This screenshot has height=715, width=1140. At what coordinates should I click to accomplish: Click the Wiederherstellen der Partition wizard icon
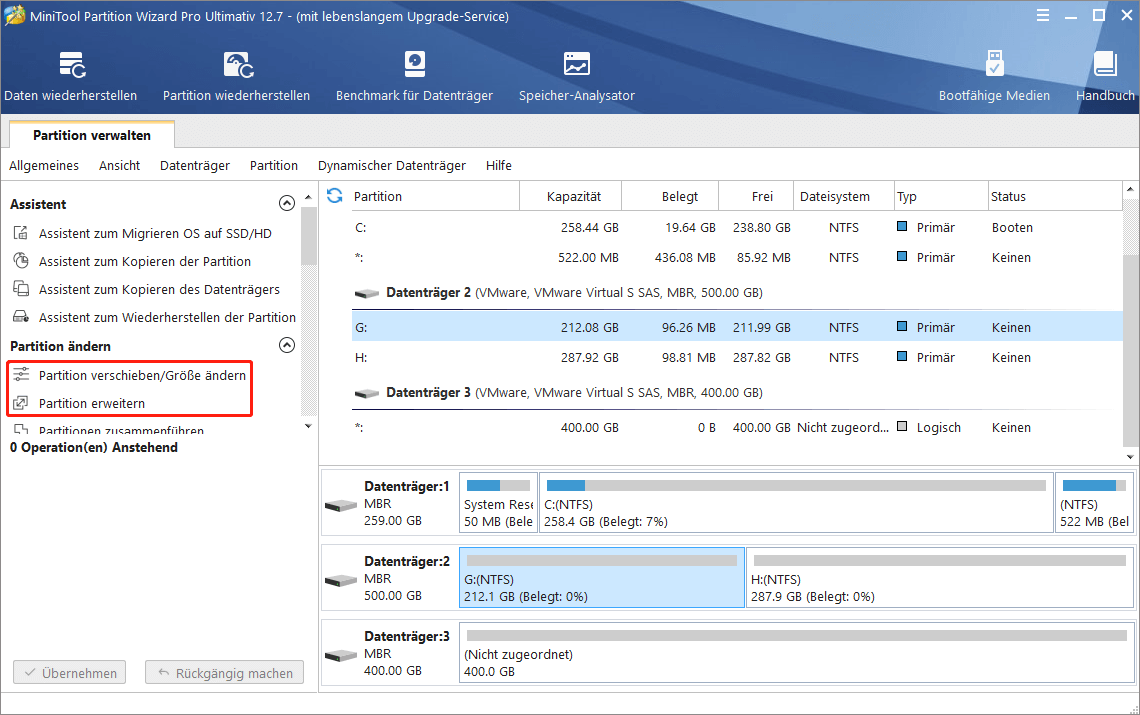coord(21,316)
